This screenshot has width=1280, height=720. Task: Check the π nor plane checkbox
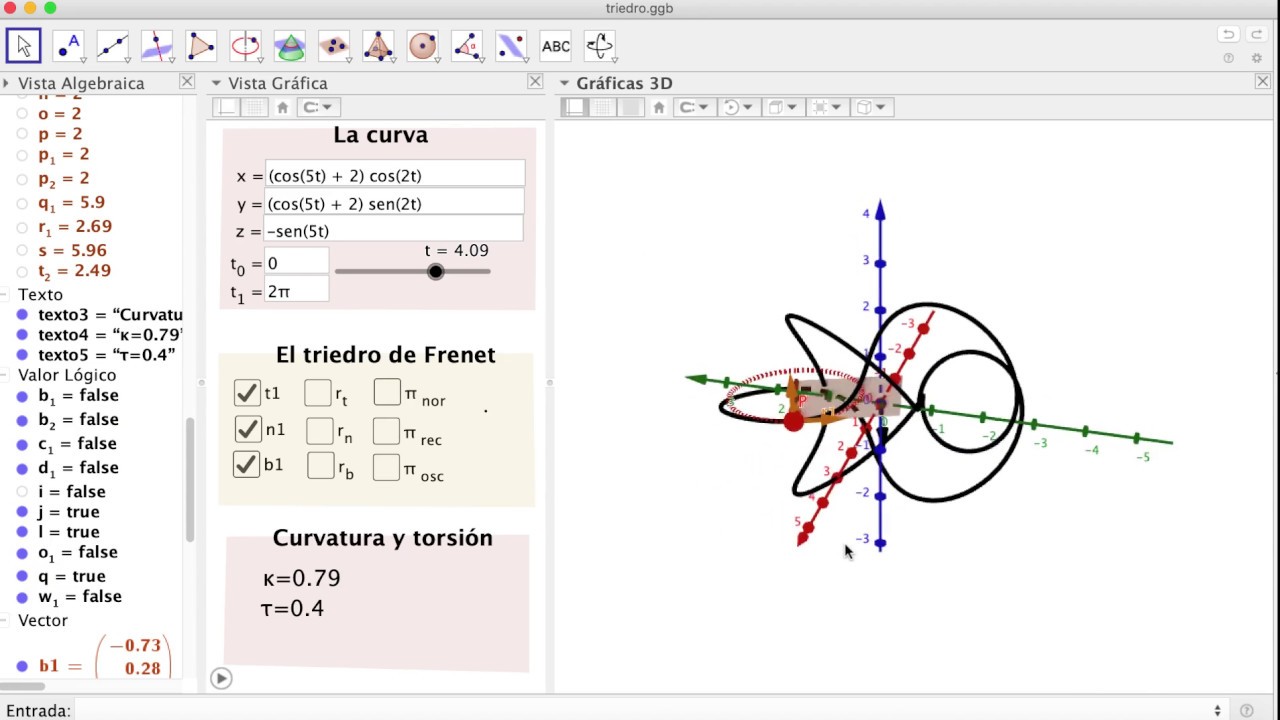click(x=387, y=392)
